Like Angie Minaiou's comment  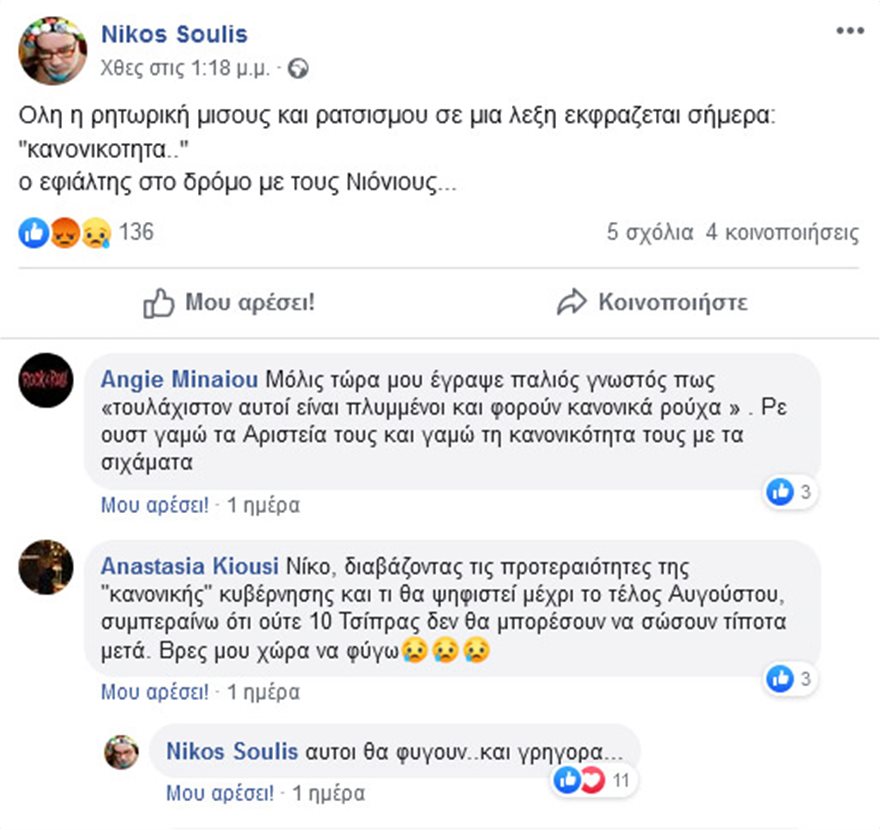pos(154,505)
